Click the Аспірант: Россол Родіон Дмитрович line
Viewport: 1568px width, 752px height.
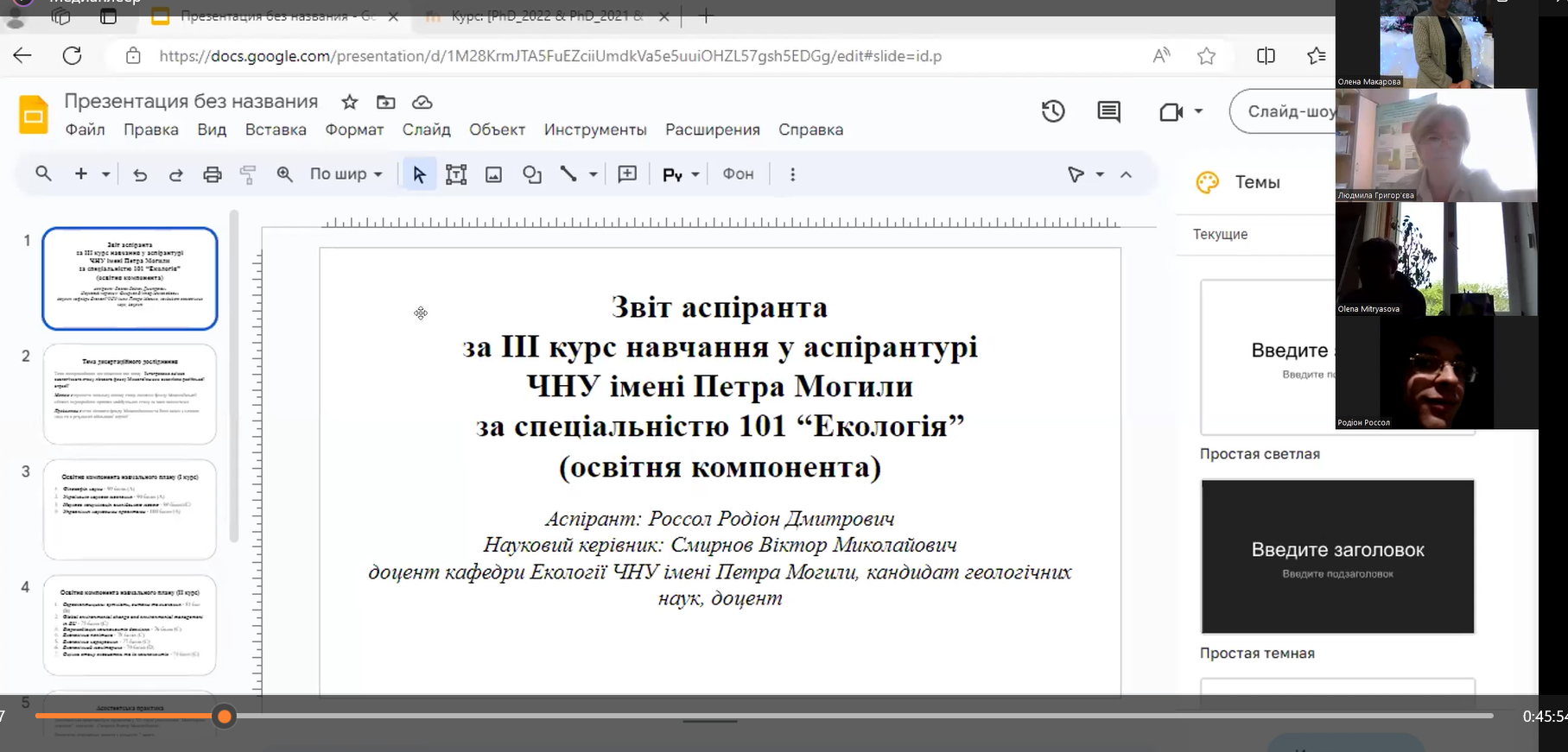pos(720,519)
